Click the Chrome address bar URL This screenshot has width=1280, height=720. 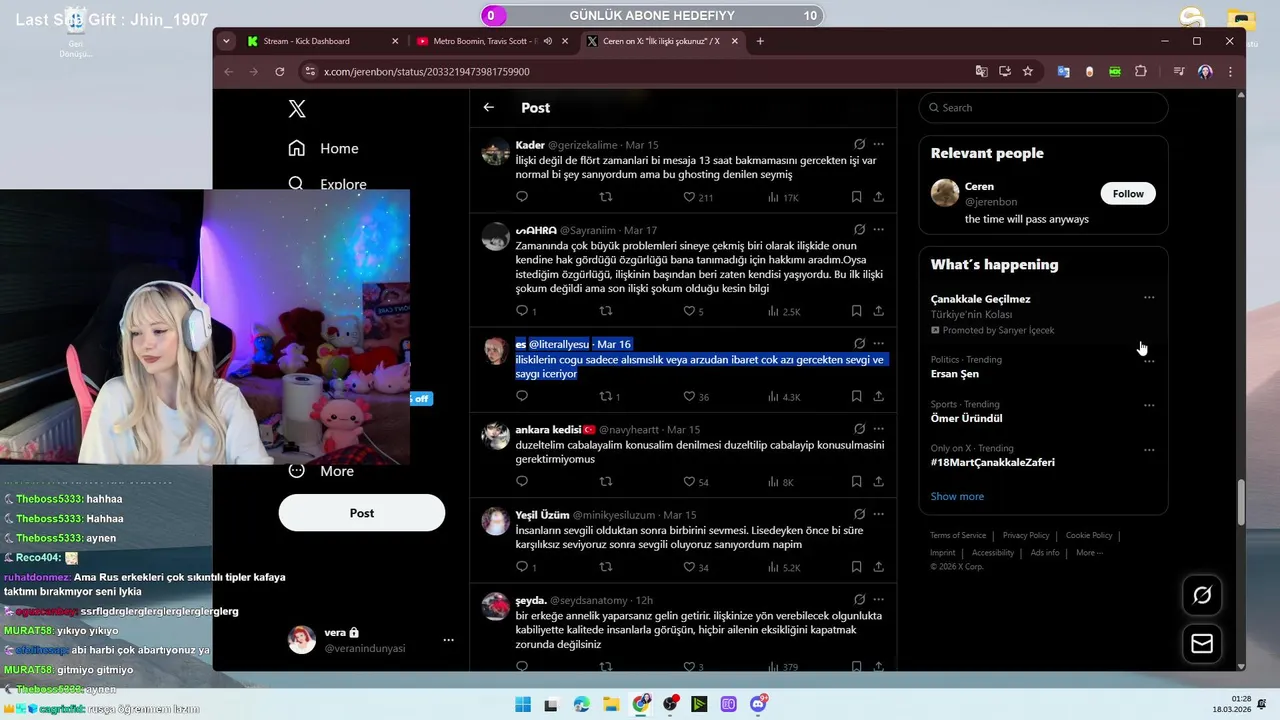[x=427, y=71]
